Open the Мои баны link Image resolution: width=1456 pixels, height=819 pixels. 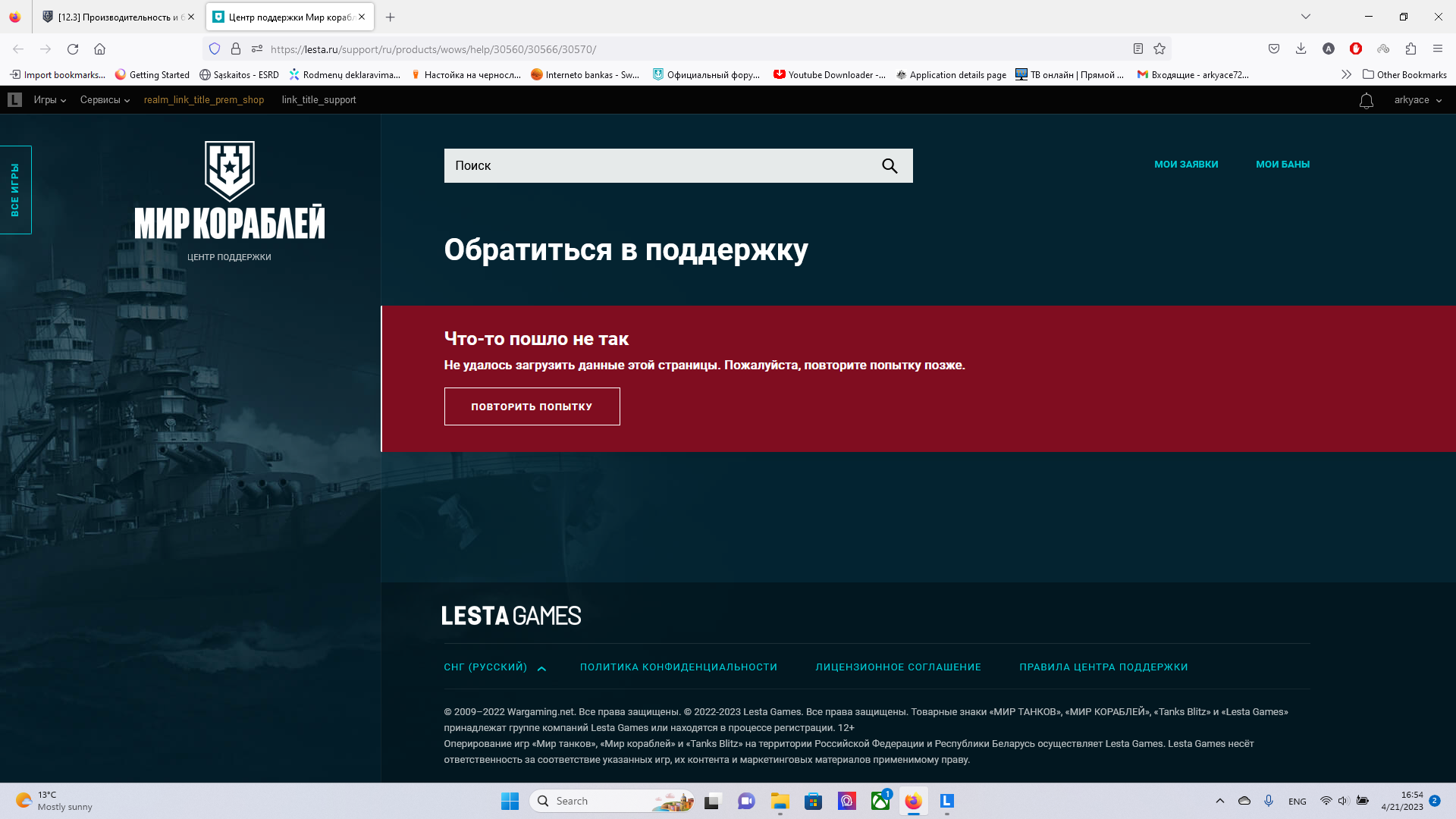pos(1282,165)
